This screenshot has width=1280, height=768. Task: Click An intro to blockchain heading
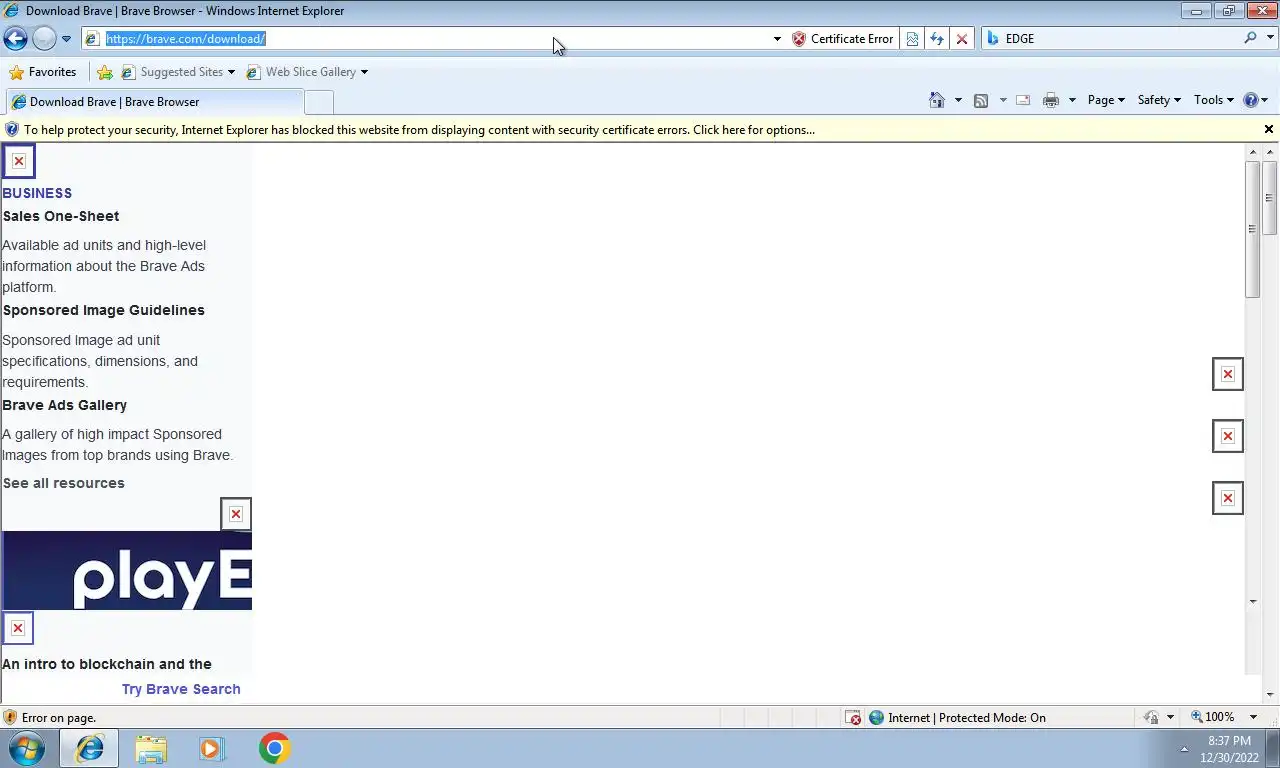(107, 664)
